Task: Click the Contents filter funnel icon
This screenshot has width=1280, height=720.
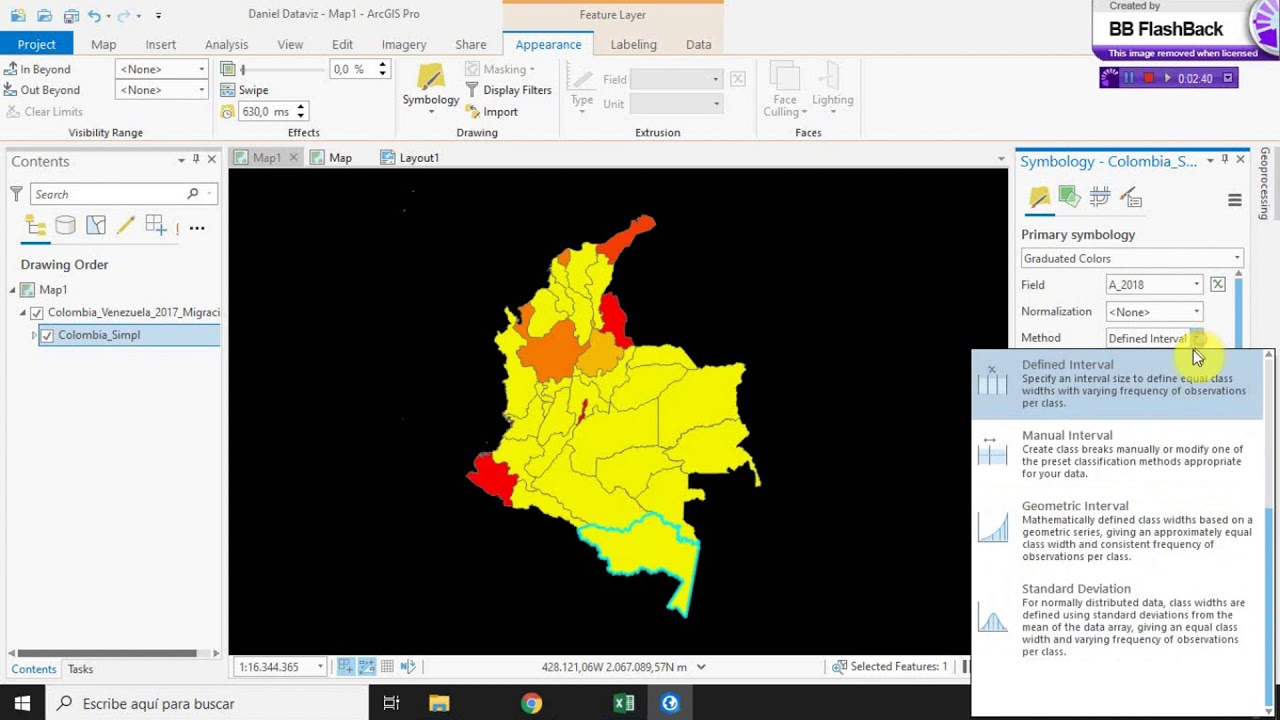Action: pos(16,194)
